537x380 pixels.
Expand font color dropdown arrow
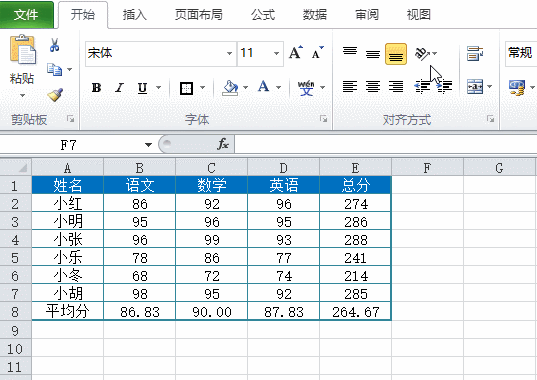tap(278, 88)
